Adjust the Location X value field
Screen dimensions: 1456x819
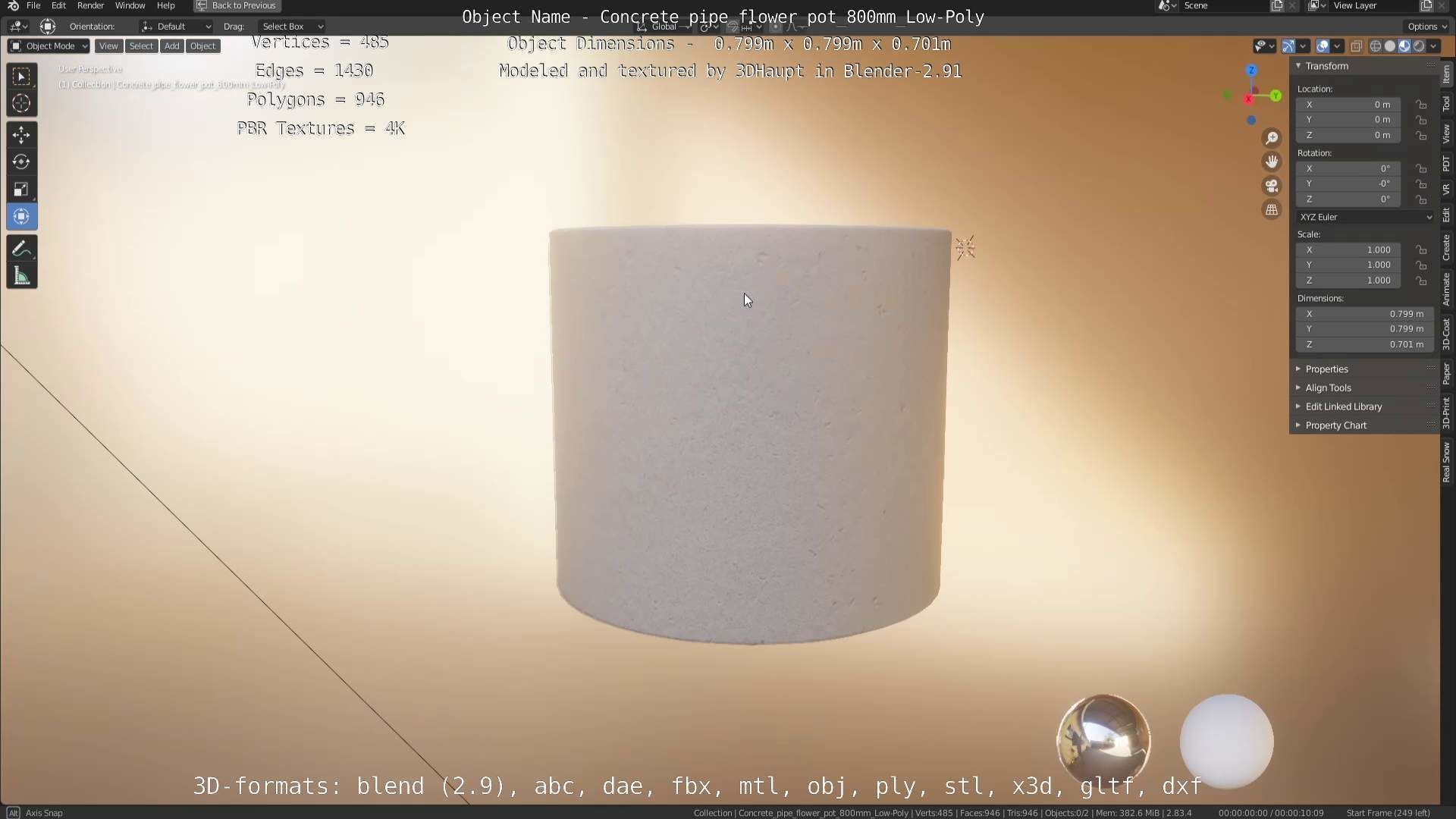1348,105
